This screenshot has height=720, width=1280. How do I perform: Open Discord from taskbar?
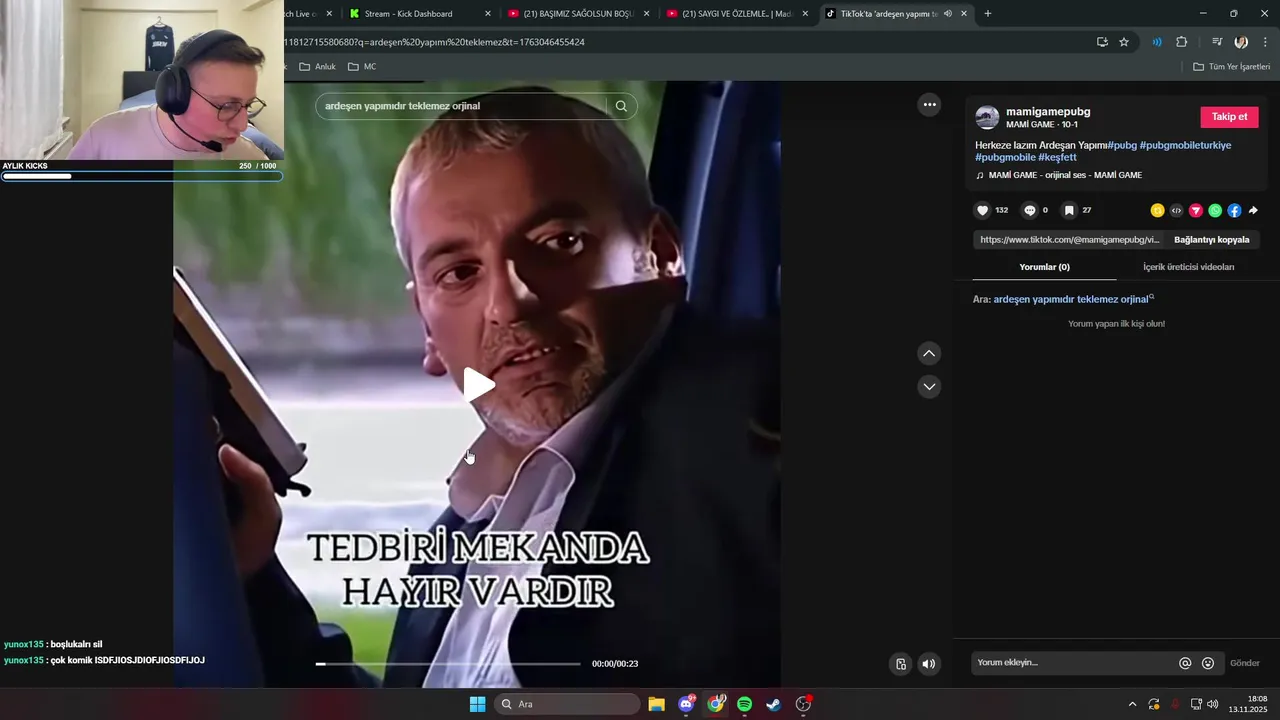click(686, 704)
